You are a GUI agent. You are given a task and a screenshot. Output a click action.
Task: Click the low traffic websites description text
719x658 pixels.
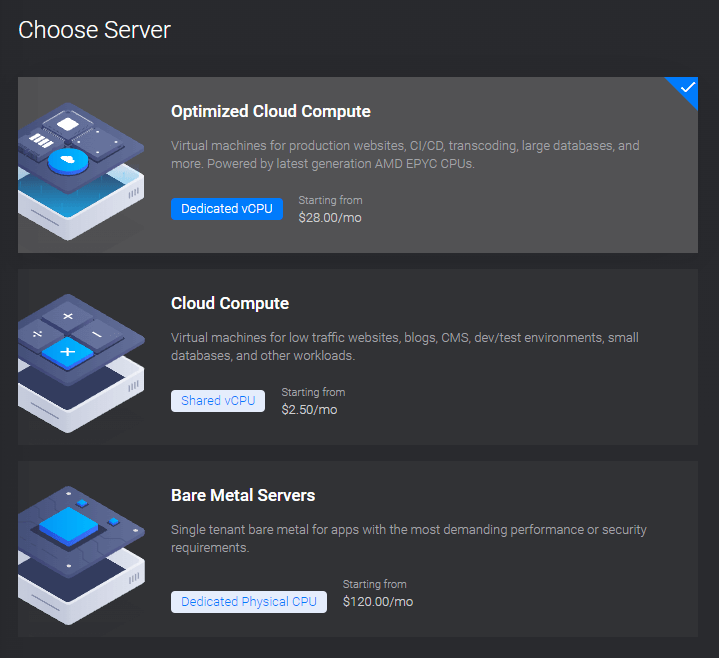point(405,346)
